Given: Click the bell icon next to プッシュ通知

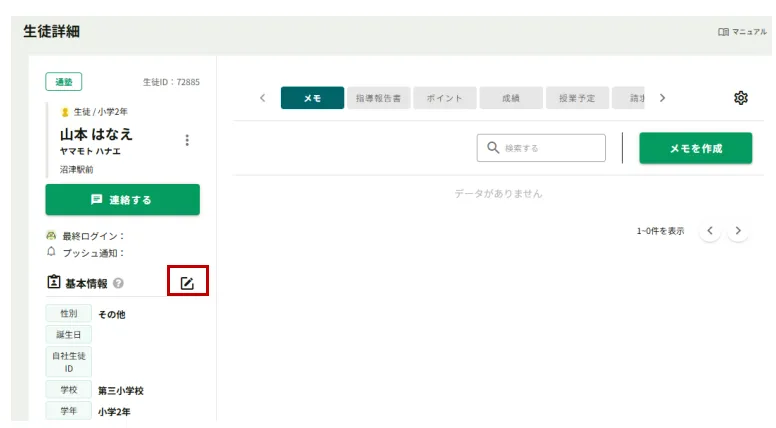Looking at the screenshot, I should pos(51,253).
